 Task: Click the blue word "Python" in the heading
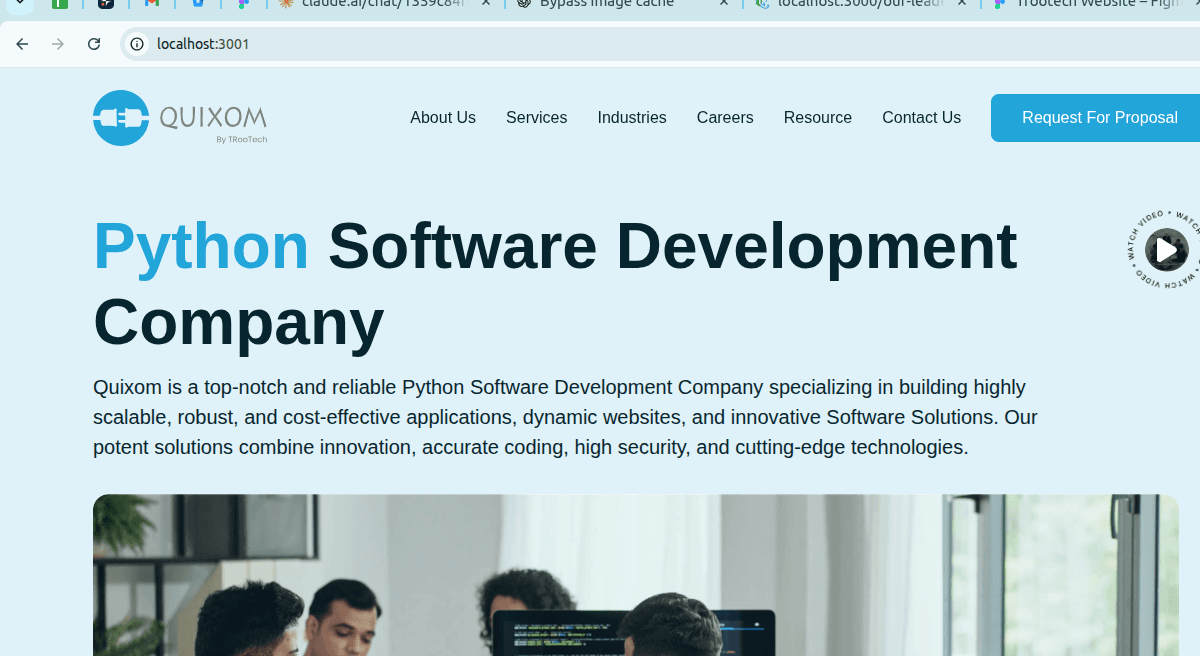(201, 246)
